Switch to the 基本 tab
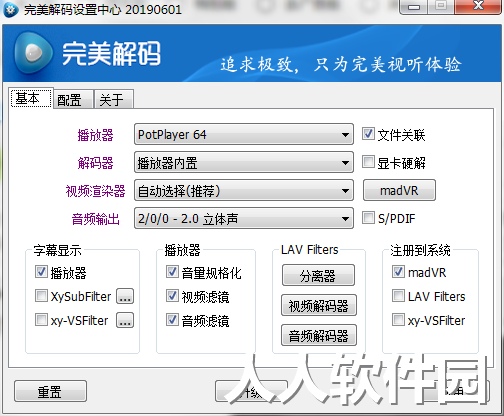This screenshot has width=504, height=416. click(32, 98)
